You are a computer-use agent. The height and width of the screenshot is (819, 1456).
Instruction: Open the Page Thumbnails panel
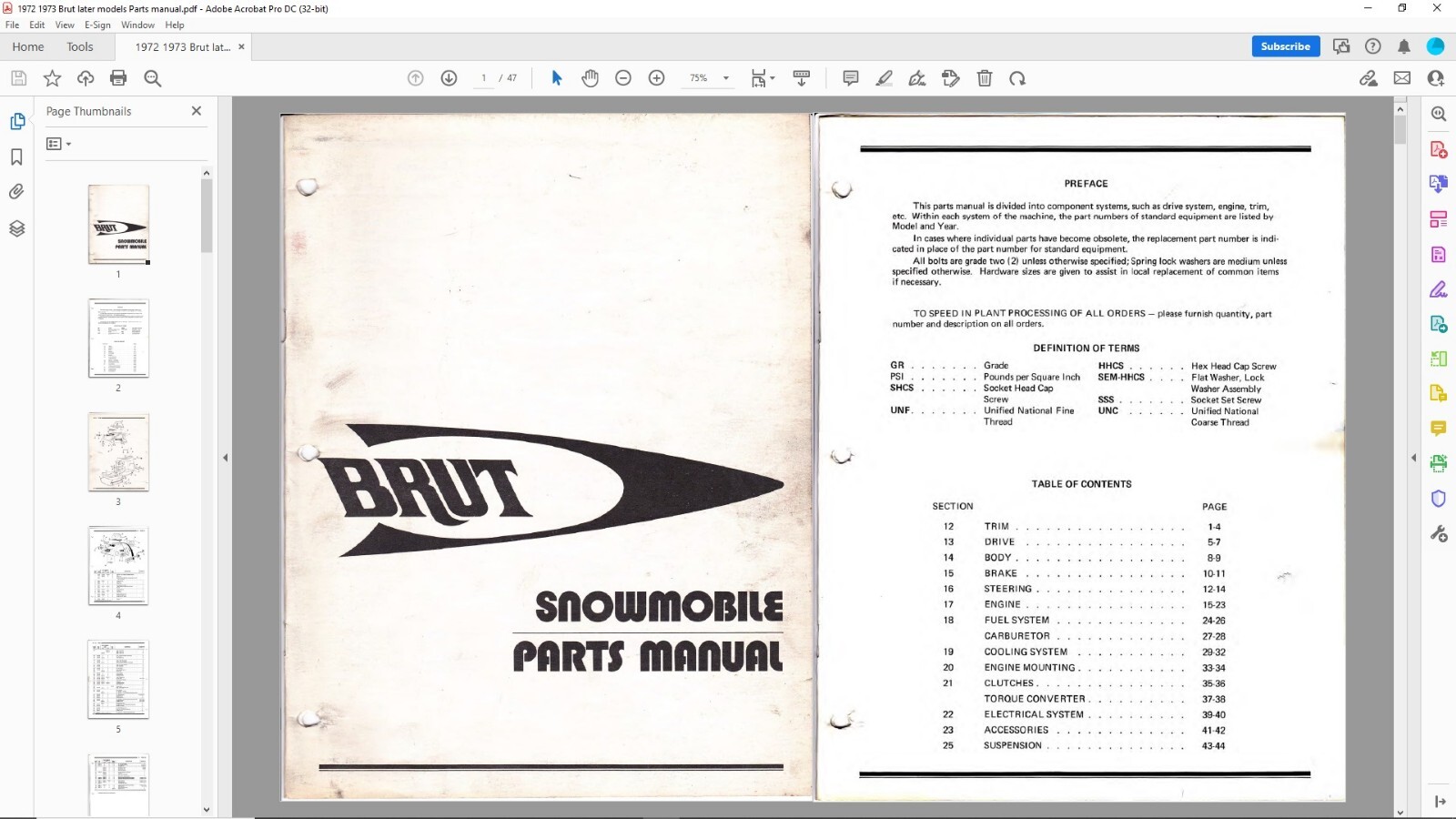click(x=17, y=120)
